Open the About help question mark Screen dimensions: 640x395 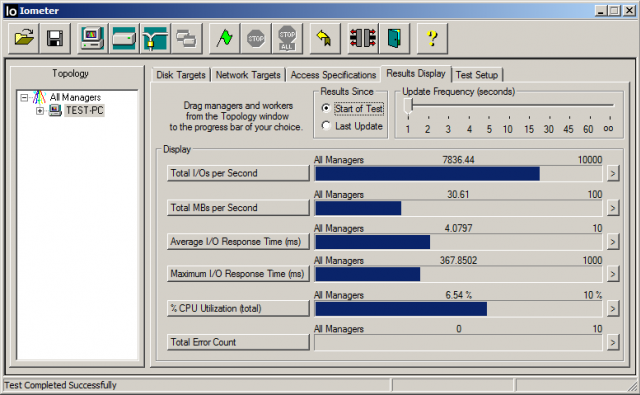click(x=432, y=38)
